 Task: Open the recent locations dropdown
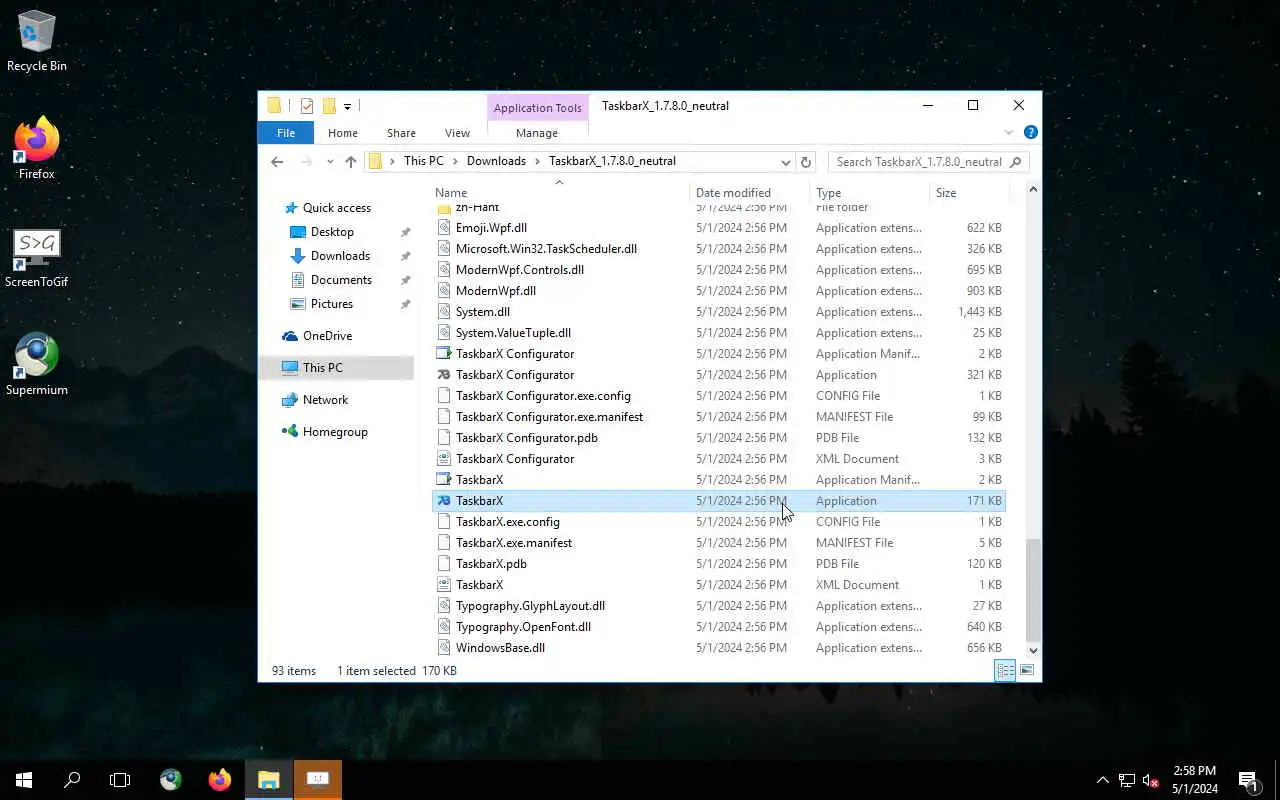pos(329,161)
